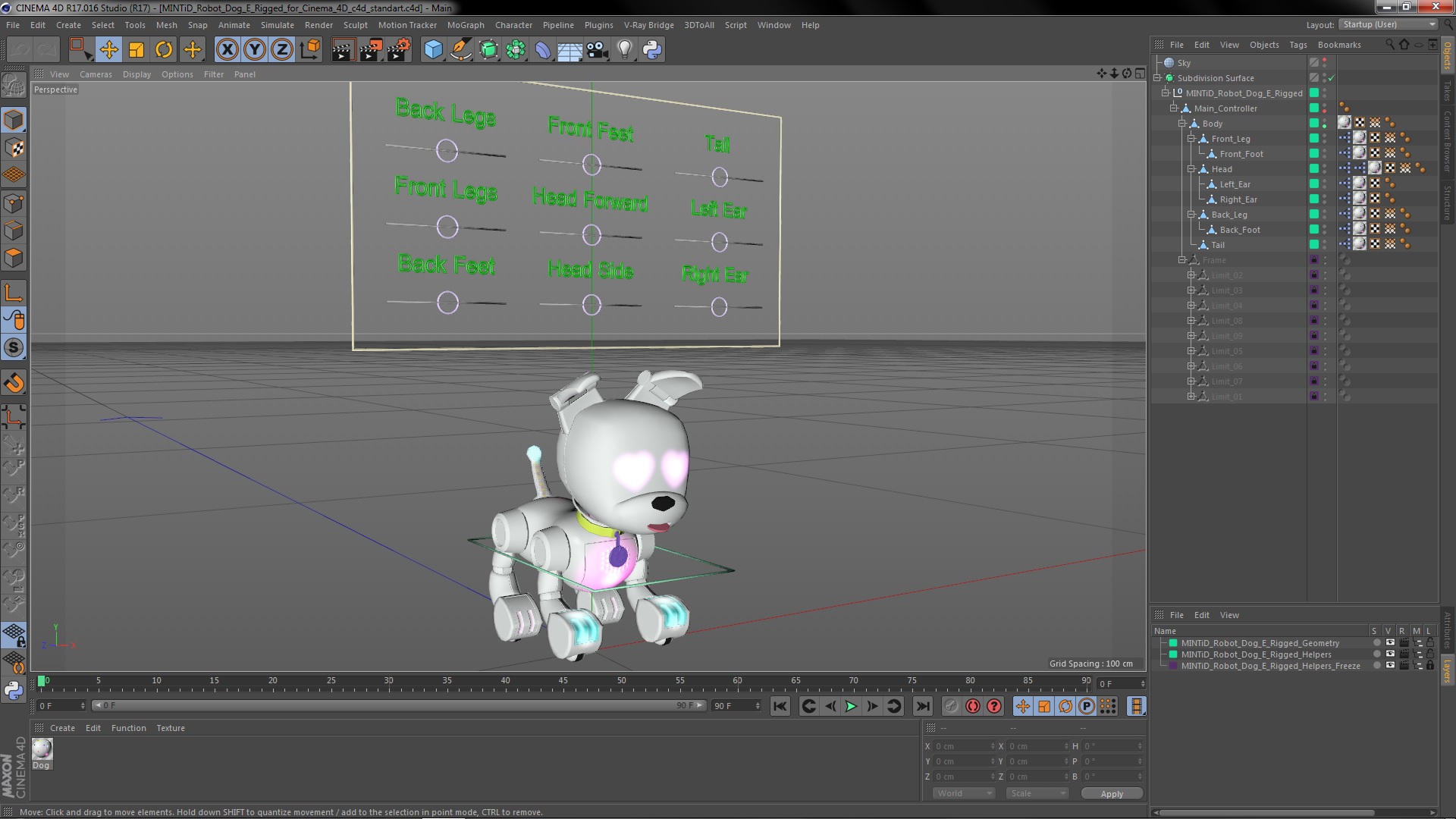The height and width of the screenshot is (819, 1456).
Task: Click the Apply button
Action: (1112, 794)
